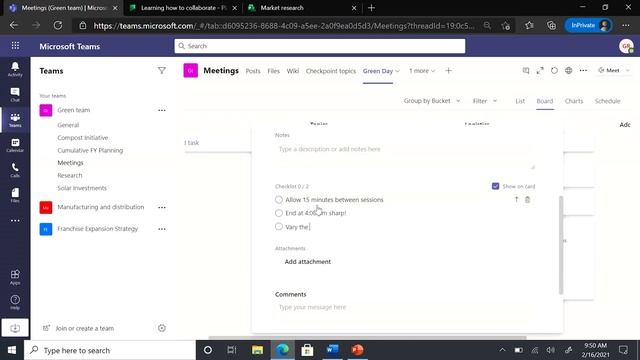
Task: Toggle Show on card checkbox
Action: pyautogui.click(x=496, y=186)
